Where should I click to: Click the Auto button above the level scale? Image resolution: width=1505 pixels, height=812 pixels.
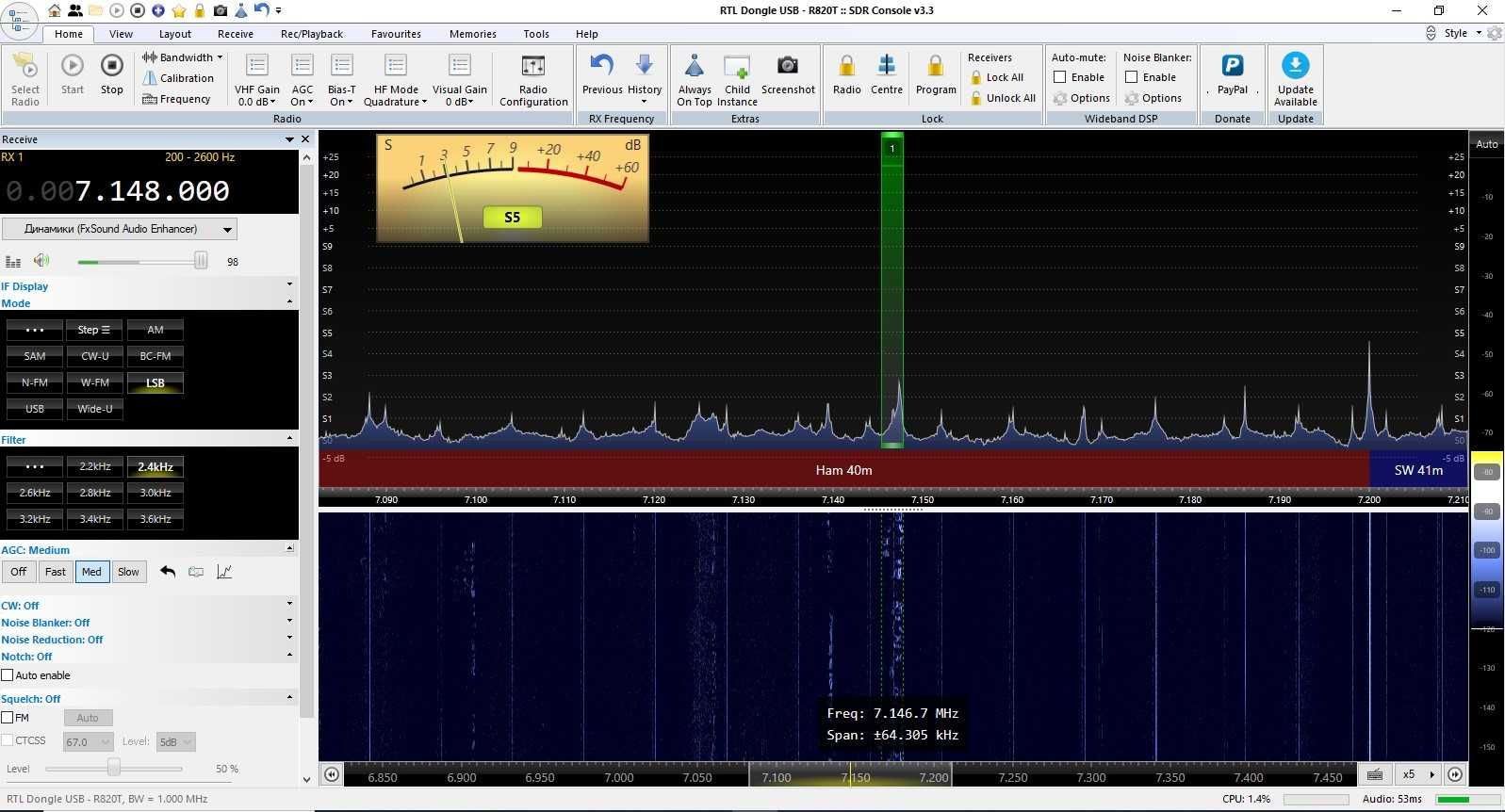point(1487,144)
